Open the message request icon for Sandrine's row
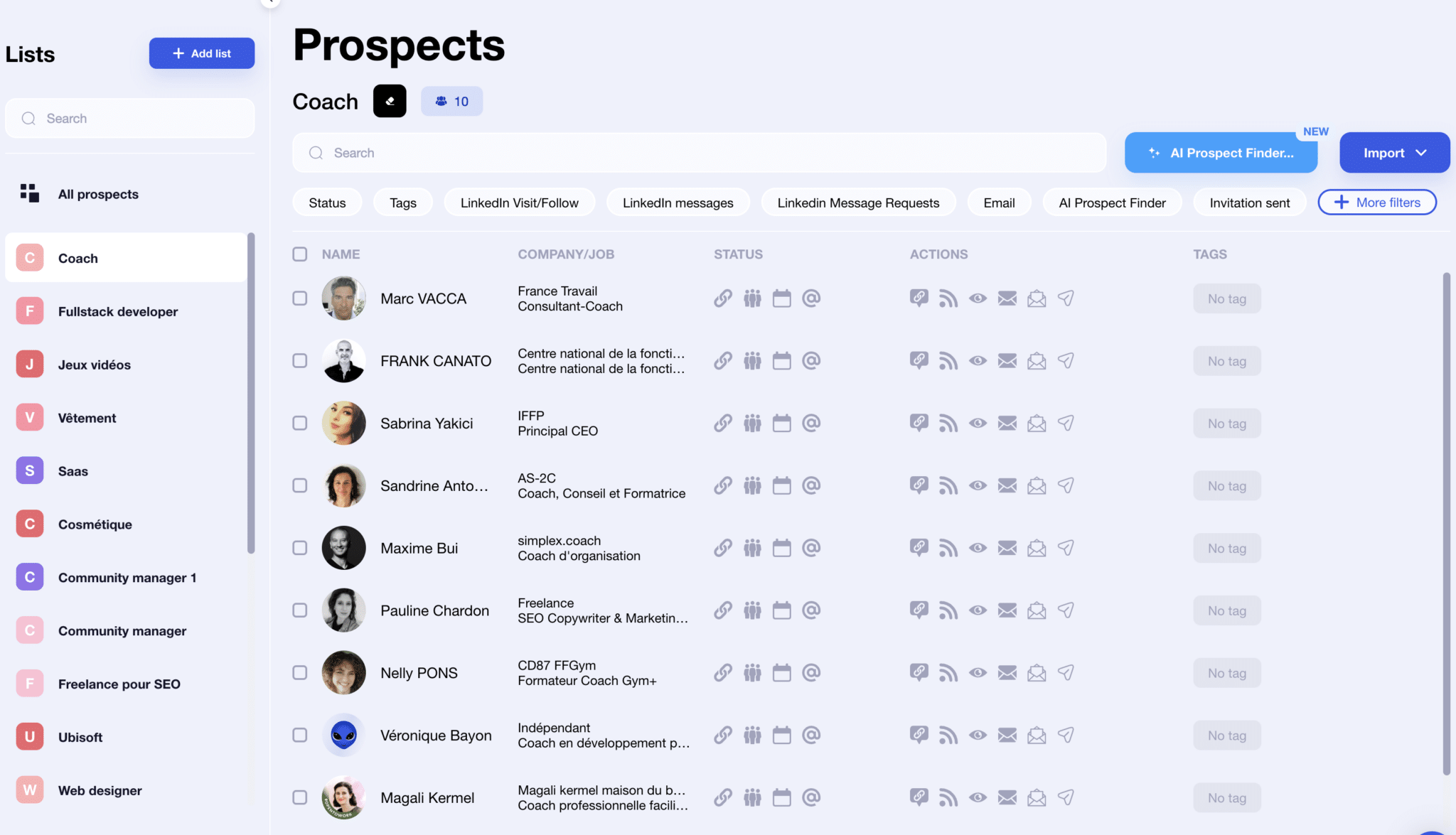 [1036, 485]
